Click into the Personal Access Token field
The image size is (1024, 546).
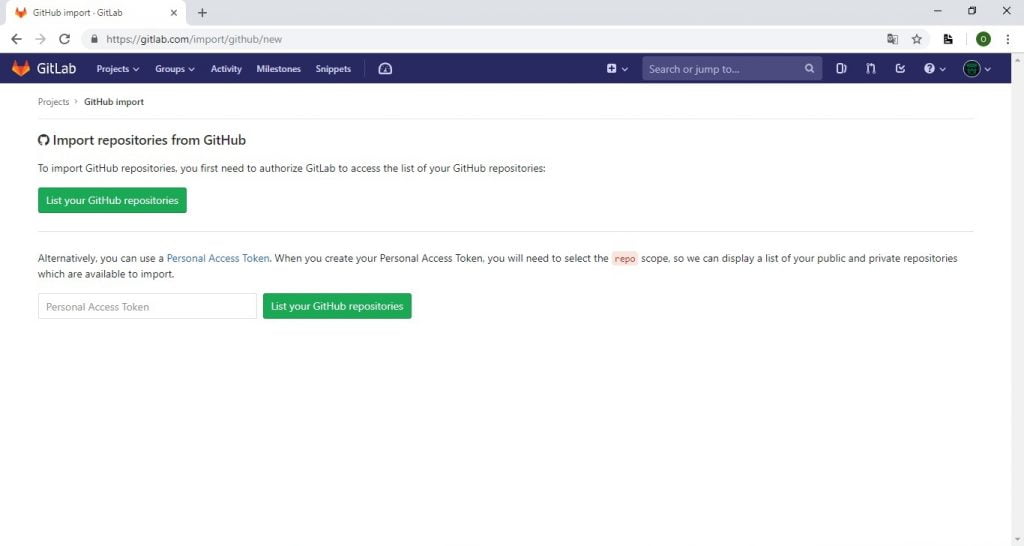coord(147,306)
